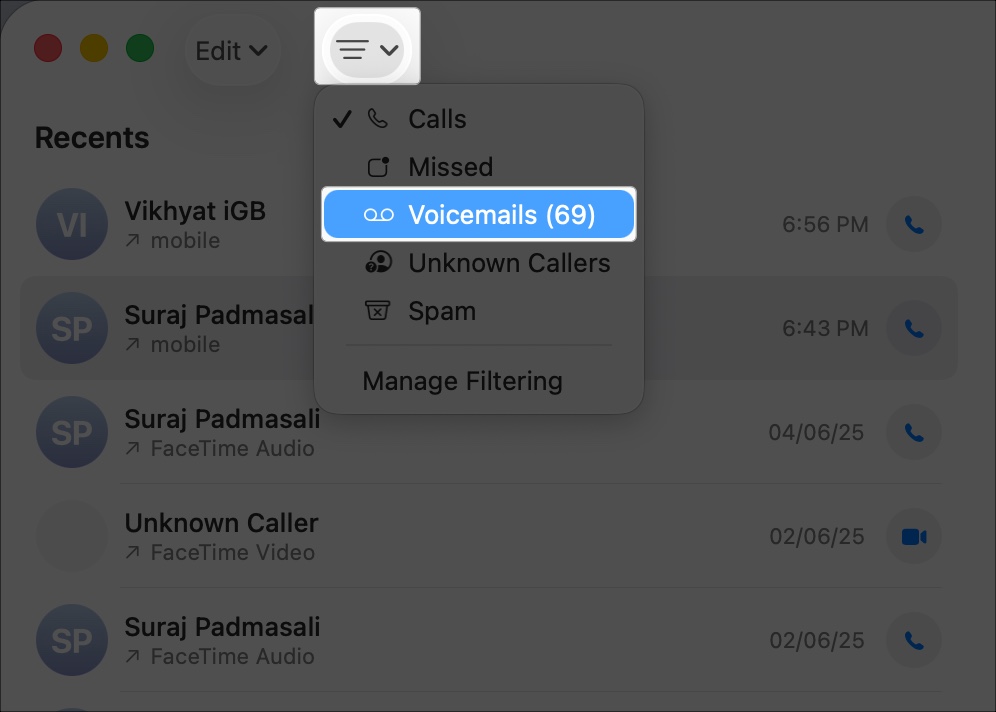Toggle the checkmark on the Calls filter
Screen dimensions: 996x712
click(x=342, y=118)
